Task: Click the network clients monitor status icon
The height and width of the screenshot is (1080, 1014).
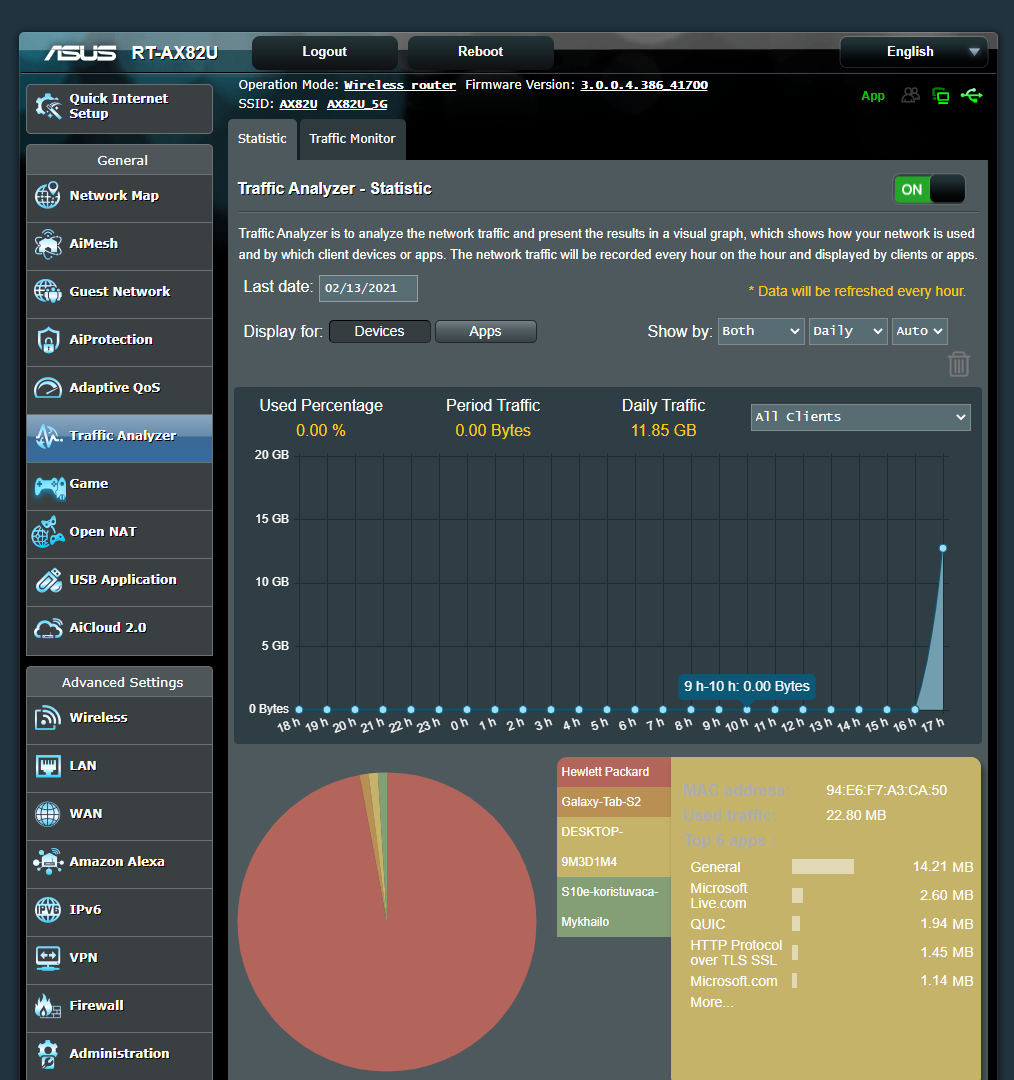Action: pos(940,96)
